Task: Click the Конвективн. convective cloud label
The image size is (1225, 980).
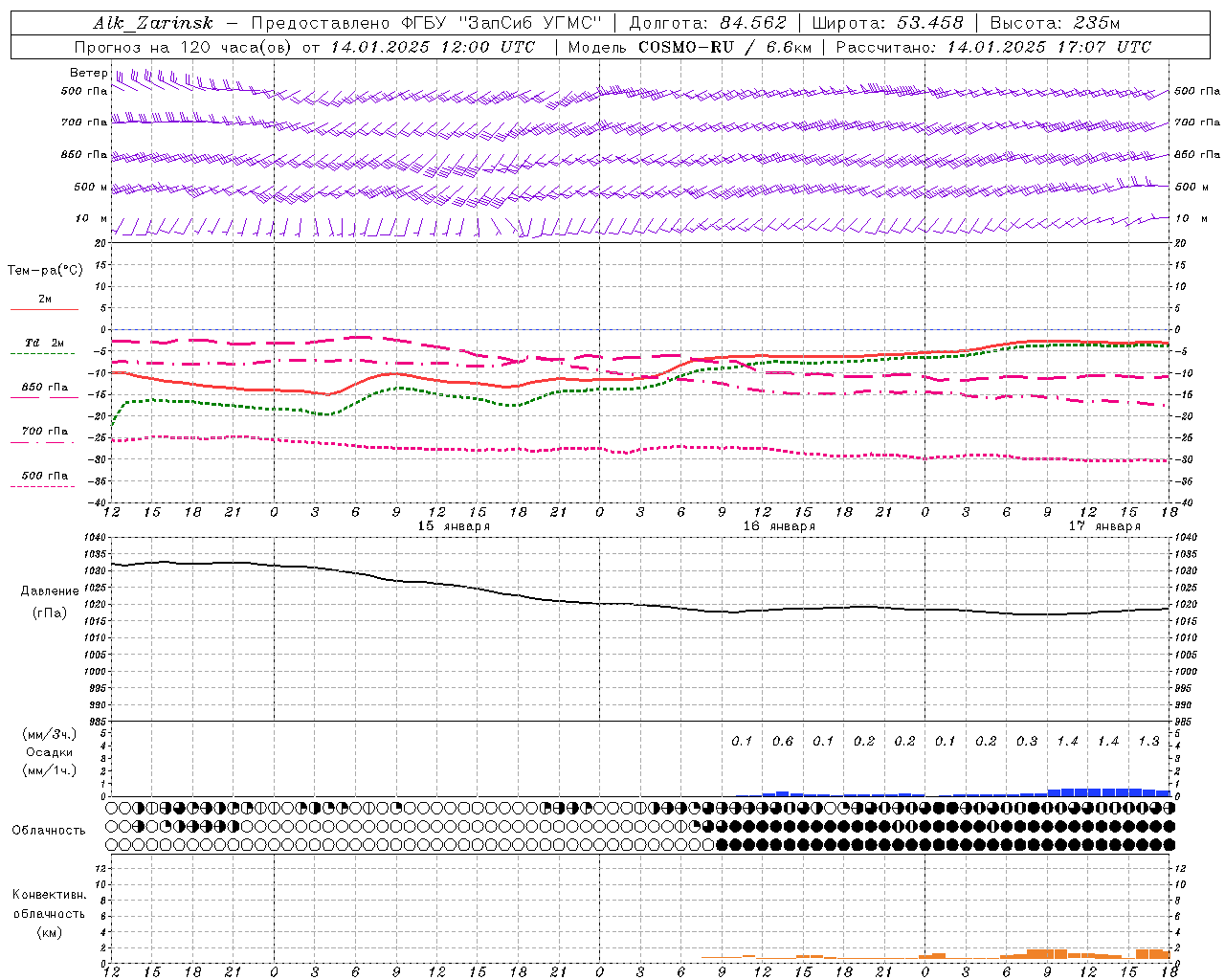Action: pyautogui.click(x=49, y=895)
